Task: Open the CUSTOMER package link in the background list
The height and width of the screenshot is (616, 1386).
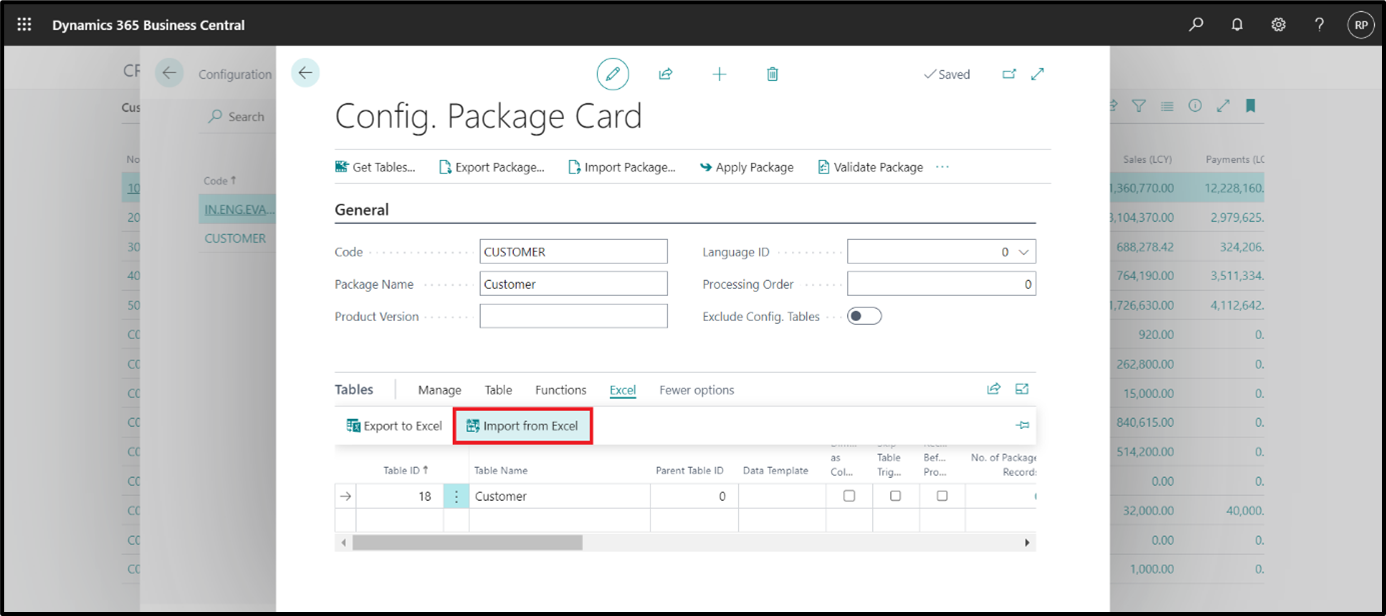Action: (235, 238)
